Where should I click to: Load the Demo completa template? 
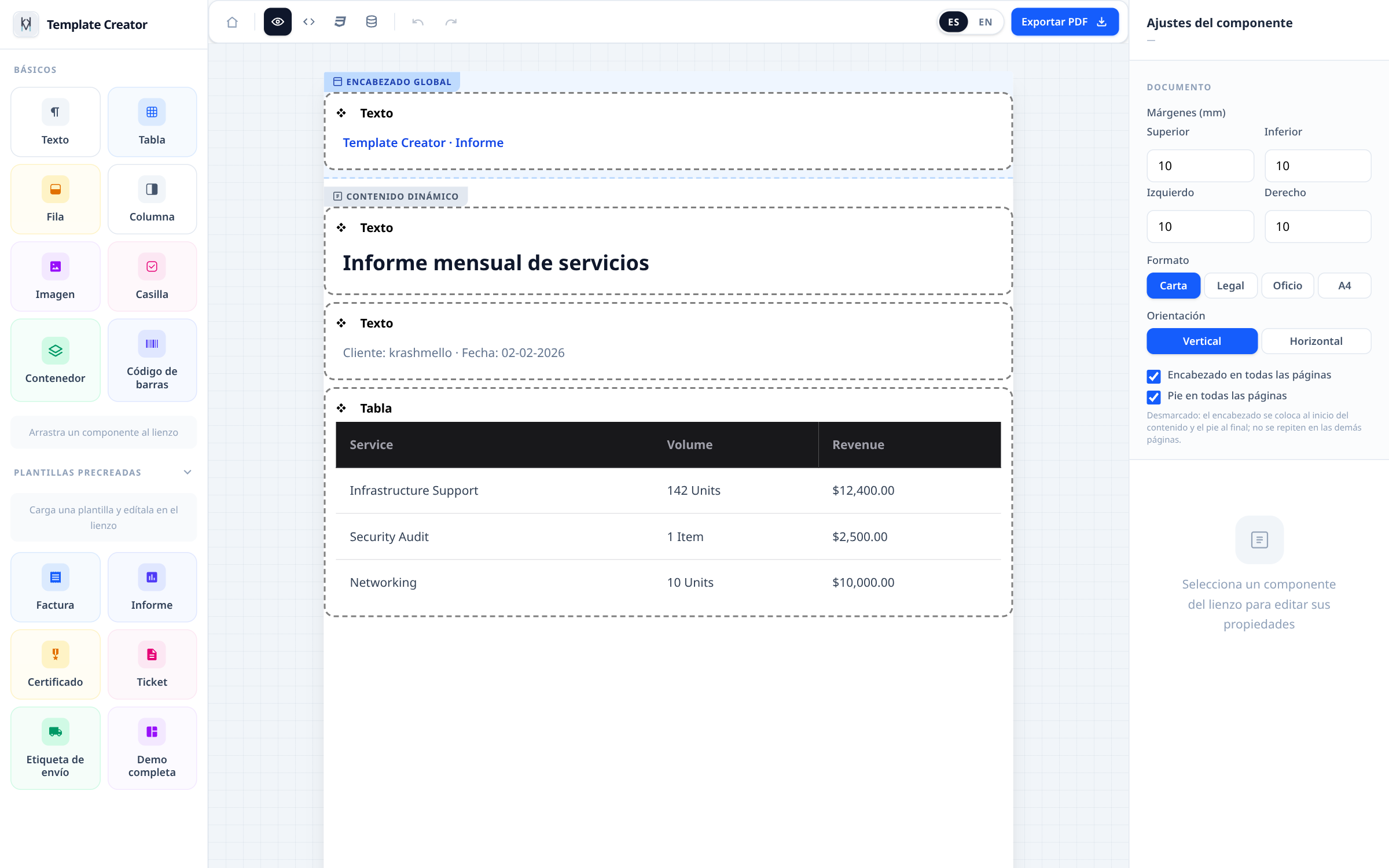click(152, 748)
